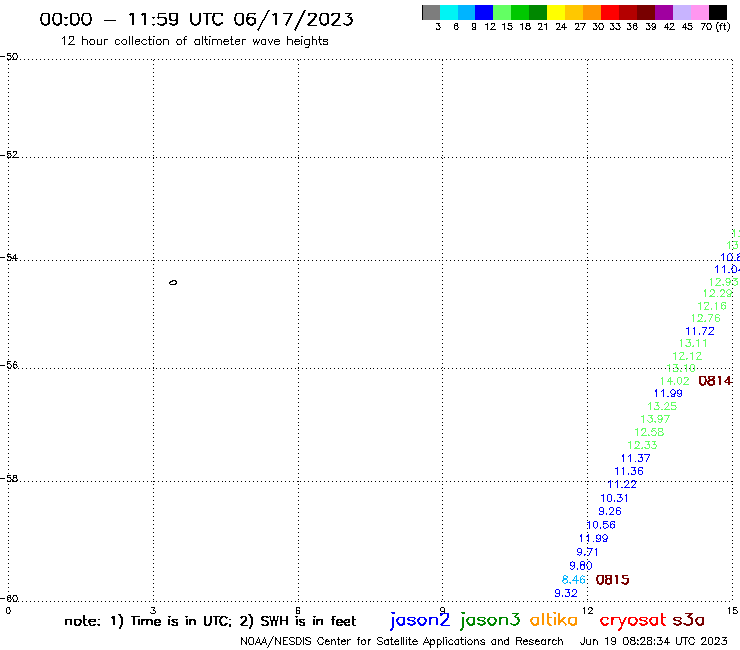740x650 pixels.
Task: Click the altika satellite legend label
Action: click(x=554, y=620)
